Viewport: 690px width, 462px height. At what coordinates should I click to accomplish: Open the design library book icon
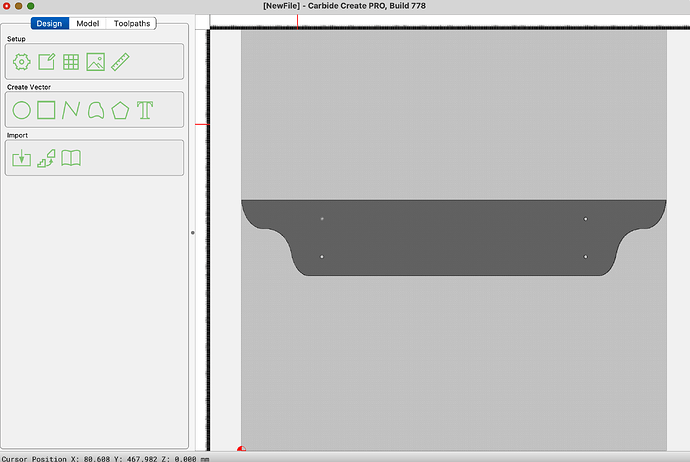point(71,158)
